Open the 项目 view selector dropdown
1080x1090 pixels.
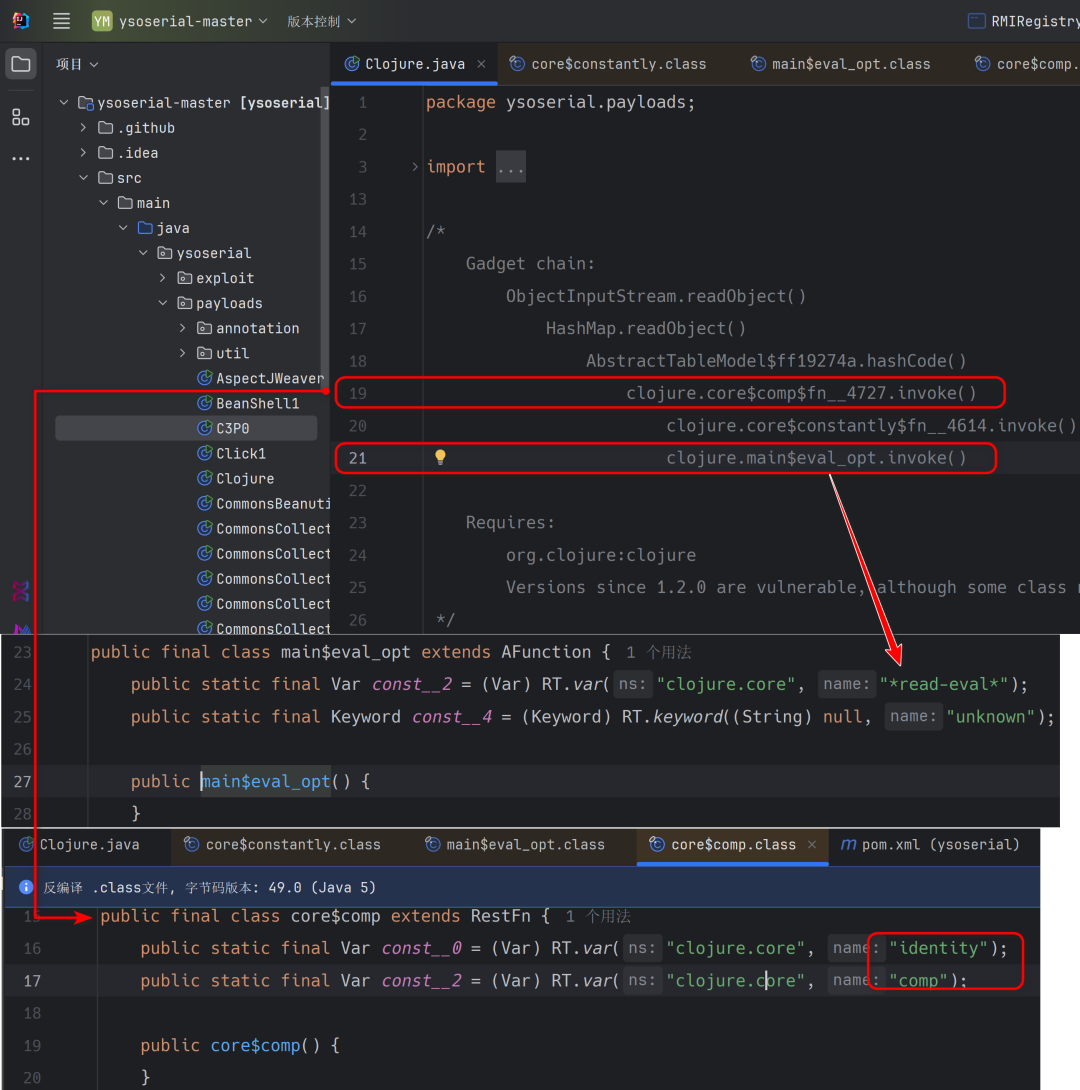[x=77, y=65]
